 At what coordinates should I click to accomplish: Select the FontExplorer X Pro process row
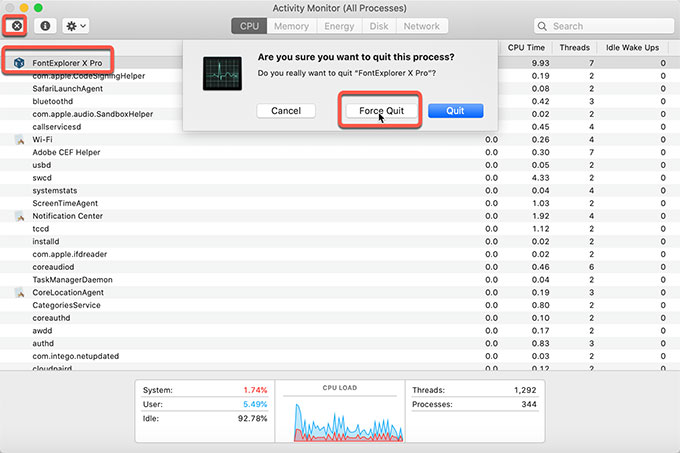click(340, 63)
